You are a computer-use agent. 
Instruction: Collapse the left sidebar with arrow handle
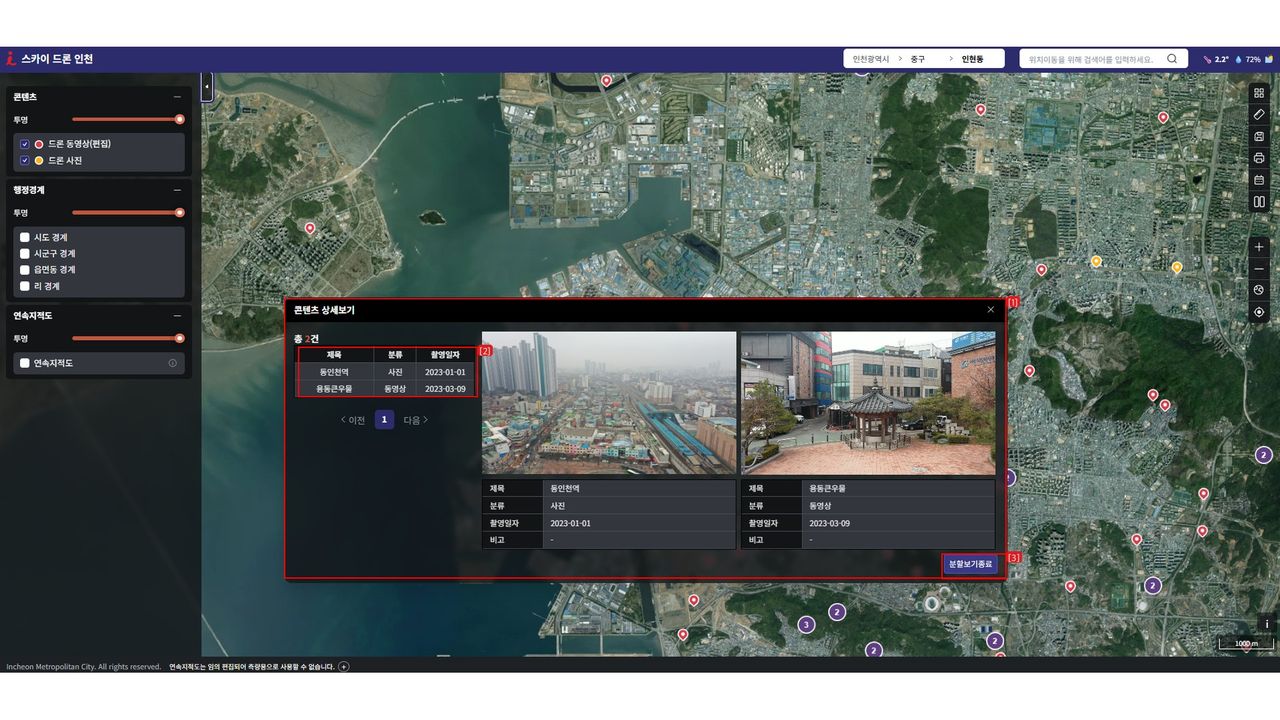click(x=207, y=87)
